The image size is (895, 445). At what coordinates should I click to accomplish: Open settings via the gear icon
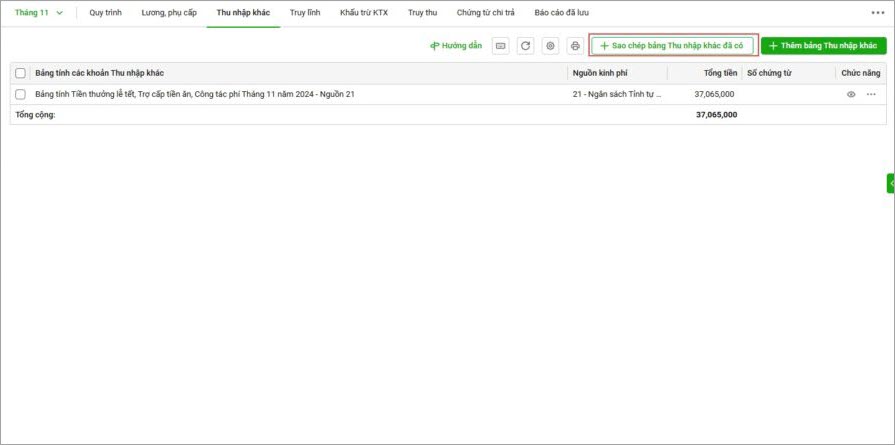tap(550, 46)
